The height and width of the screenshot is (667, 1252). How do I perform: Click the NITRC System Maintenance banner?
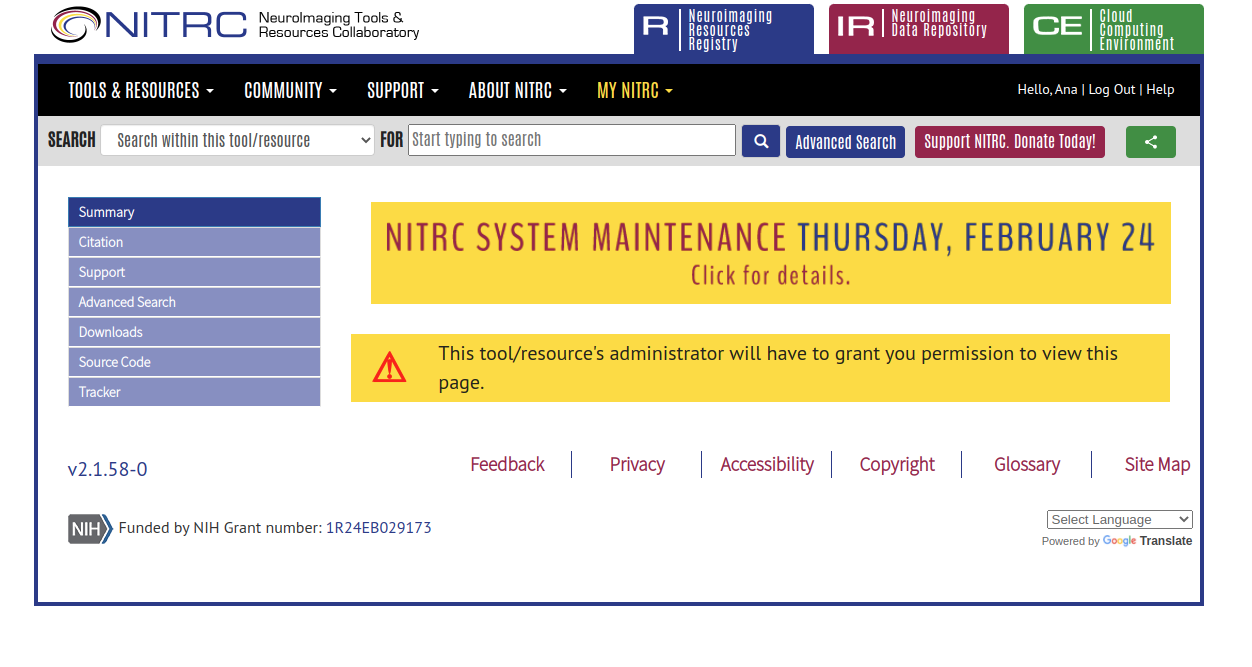pyautogui.click(x=770, y=253)
